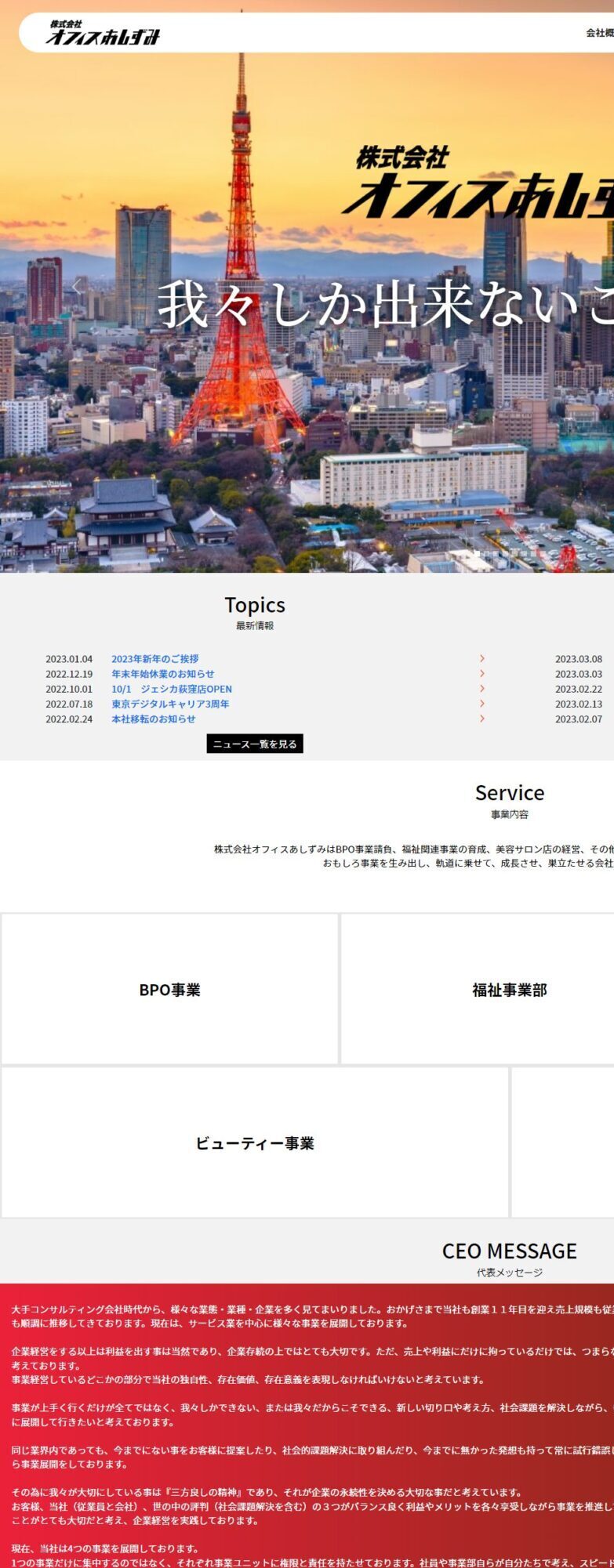Click the CEO MESSAGE section heading

click(510, 1251)
